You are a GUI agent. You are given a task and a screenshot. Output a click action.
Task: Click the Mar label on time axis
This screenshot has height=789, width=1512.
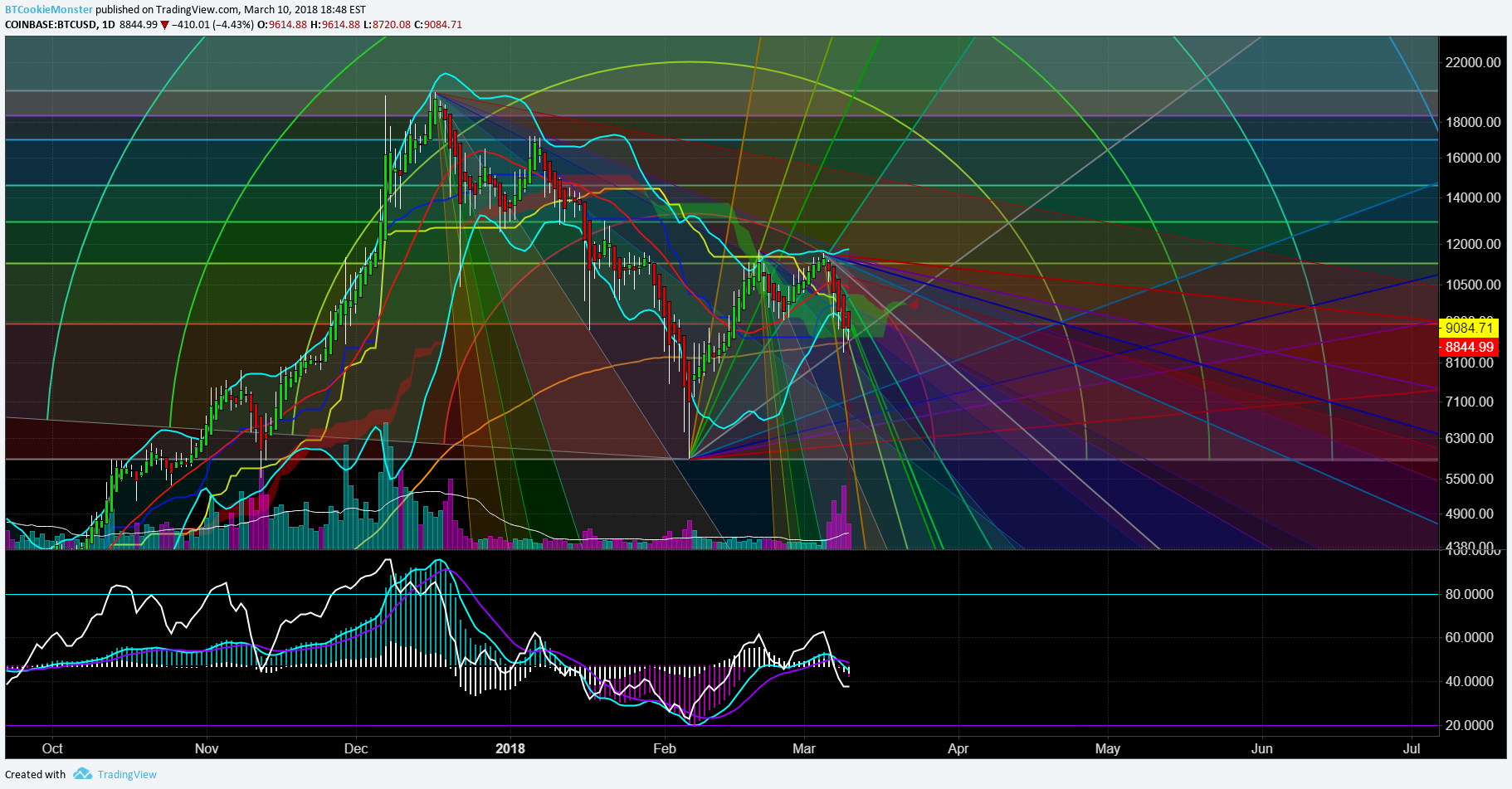pyautogui.click(x=804, y=748)
